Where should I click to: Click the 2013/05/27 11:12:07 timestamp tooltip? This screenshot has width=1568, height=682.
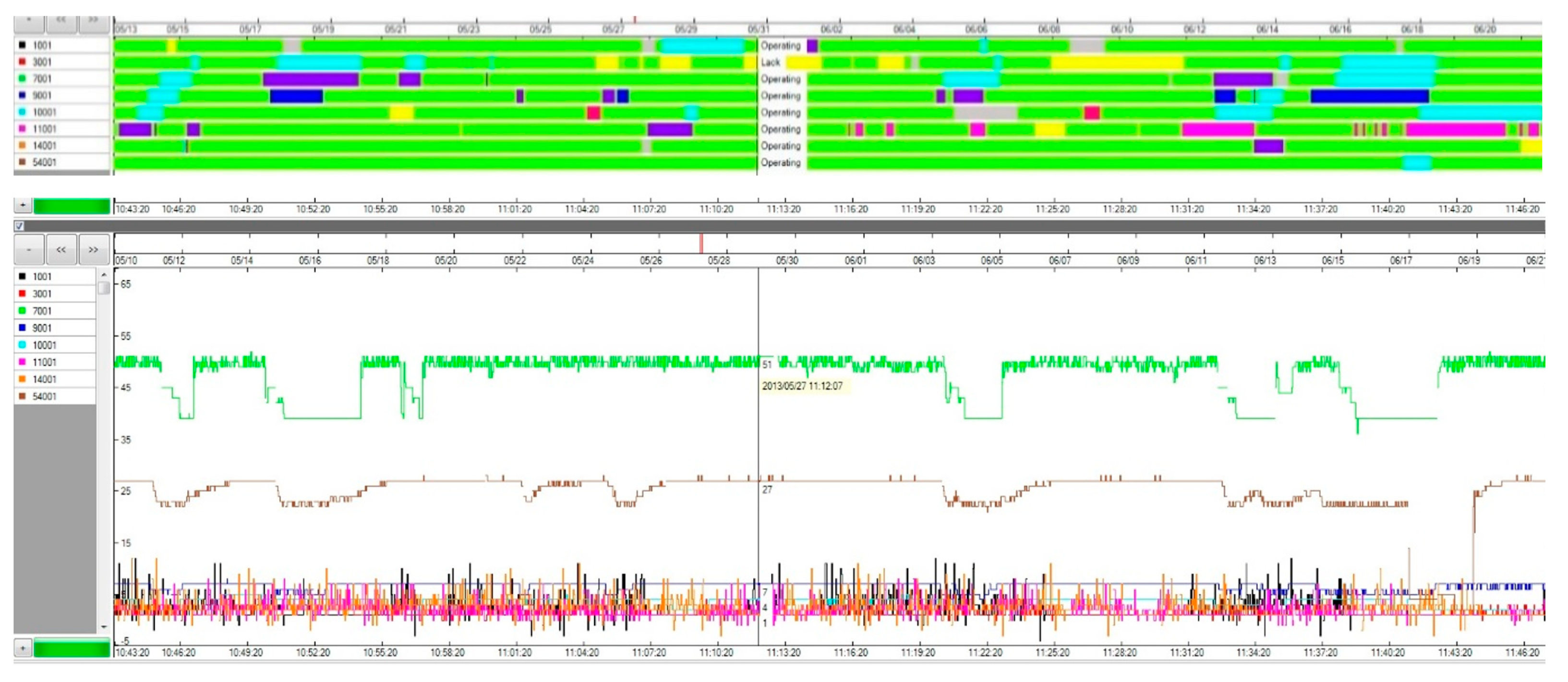(802, 386)
